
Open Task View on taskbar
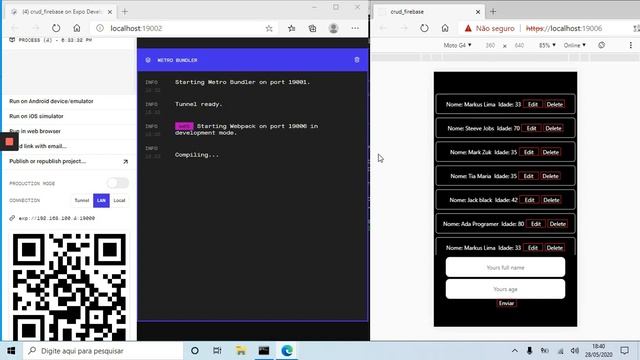pyautogui.click(x=217, y=351)
